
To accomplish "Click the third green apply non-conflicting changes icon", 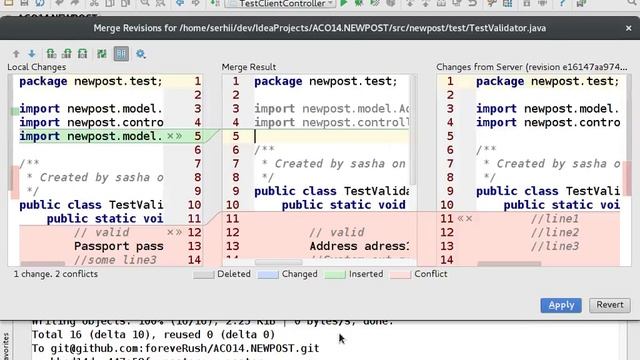I will 82,53.
